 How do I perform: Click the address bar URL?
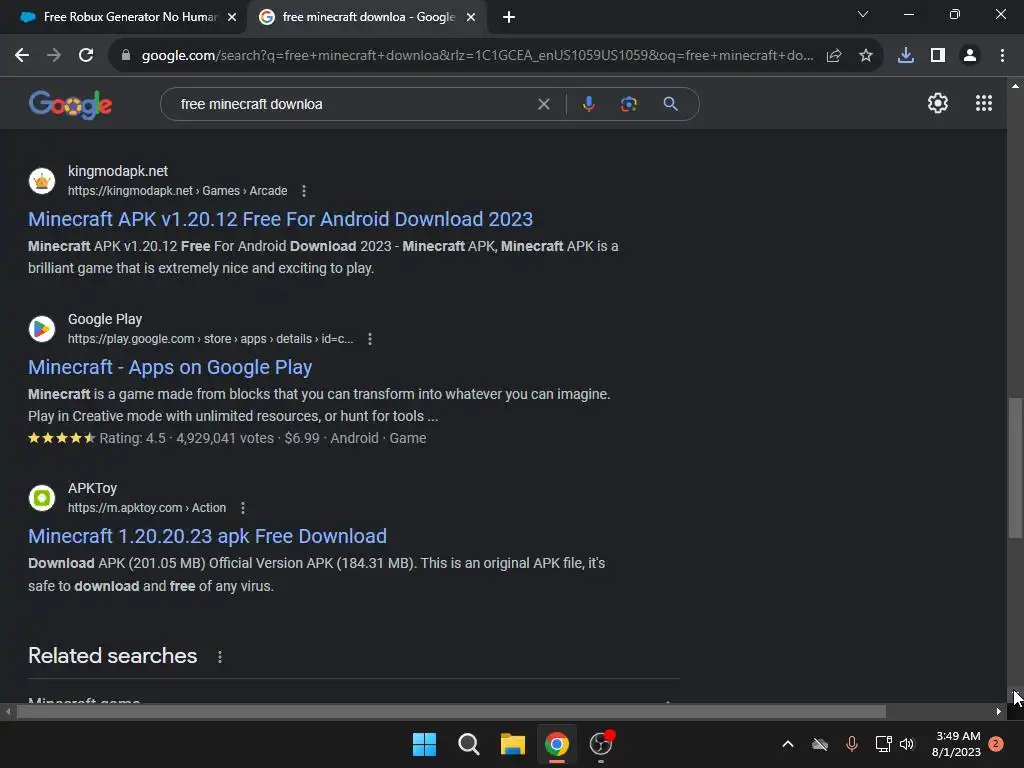tap(477, 56)
